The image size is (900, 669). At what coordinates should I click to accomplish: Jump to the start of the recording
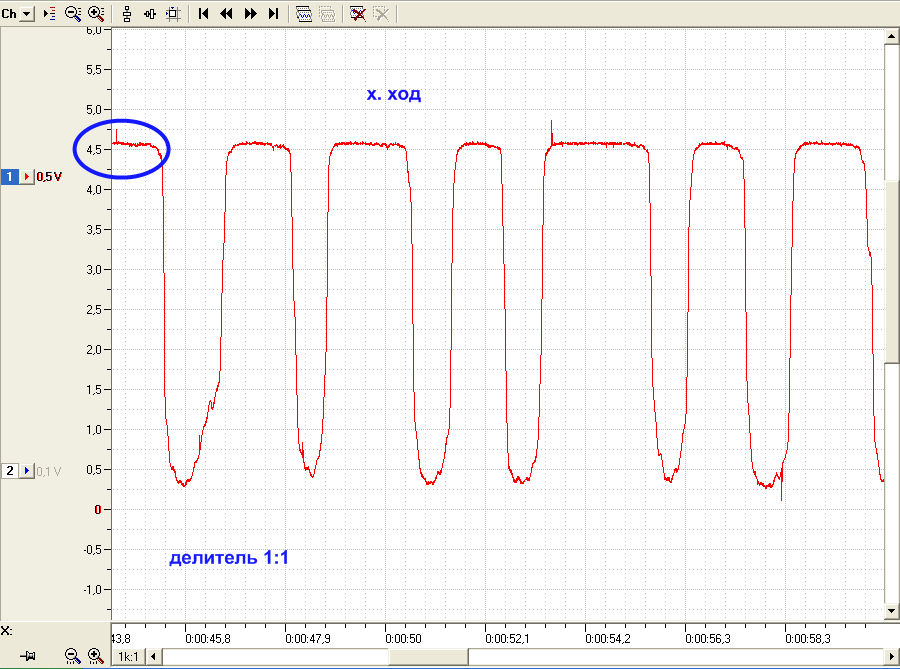tap(203, 14)
